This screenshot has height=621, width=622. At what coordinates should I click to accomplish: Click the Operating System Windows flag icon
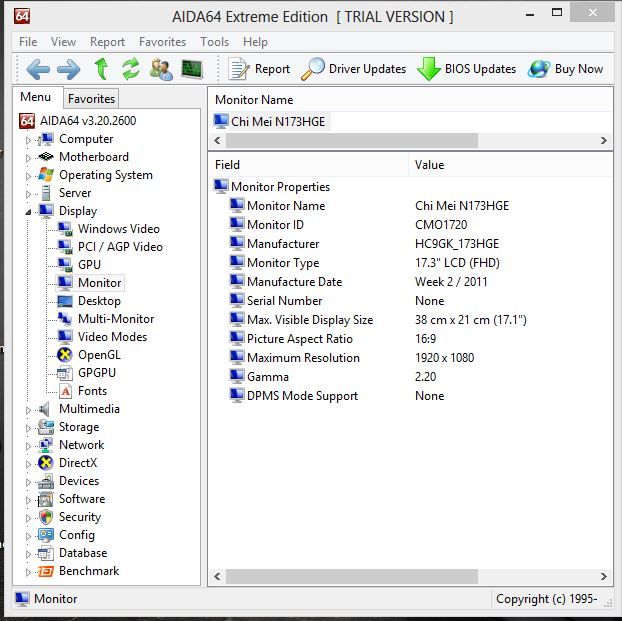[46, 175]
